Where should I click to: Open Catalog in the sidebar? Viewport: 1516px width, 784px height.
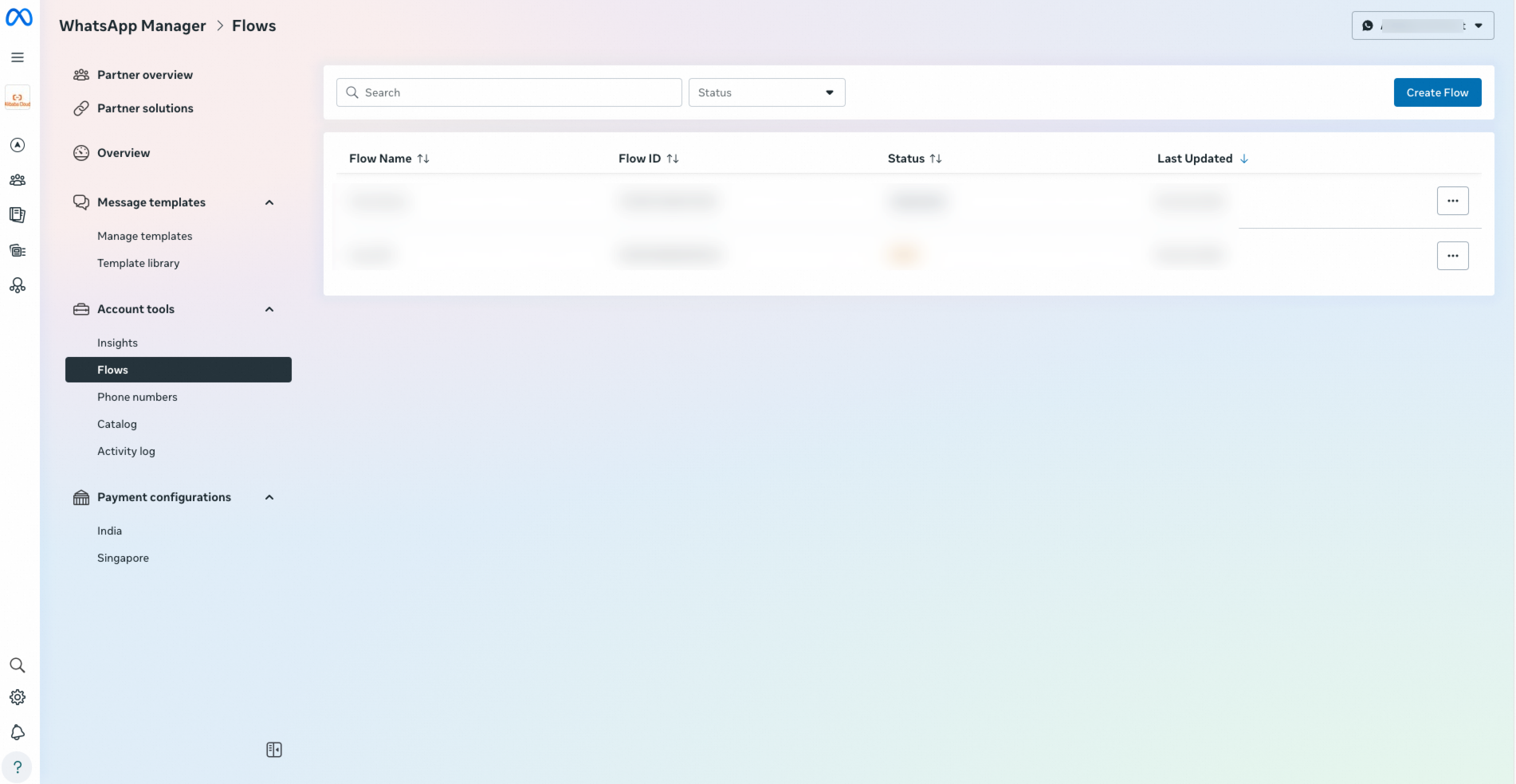coord(117,424)
